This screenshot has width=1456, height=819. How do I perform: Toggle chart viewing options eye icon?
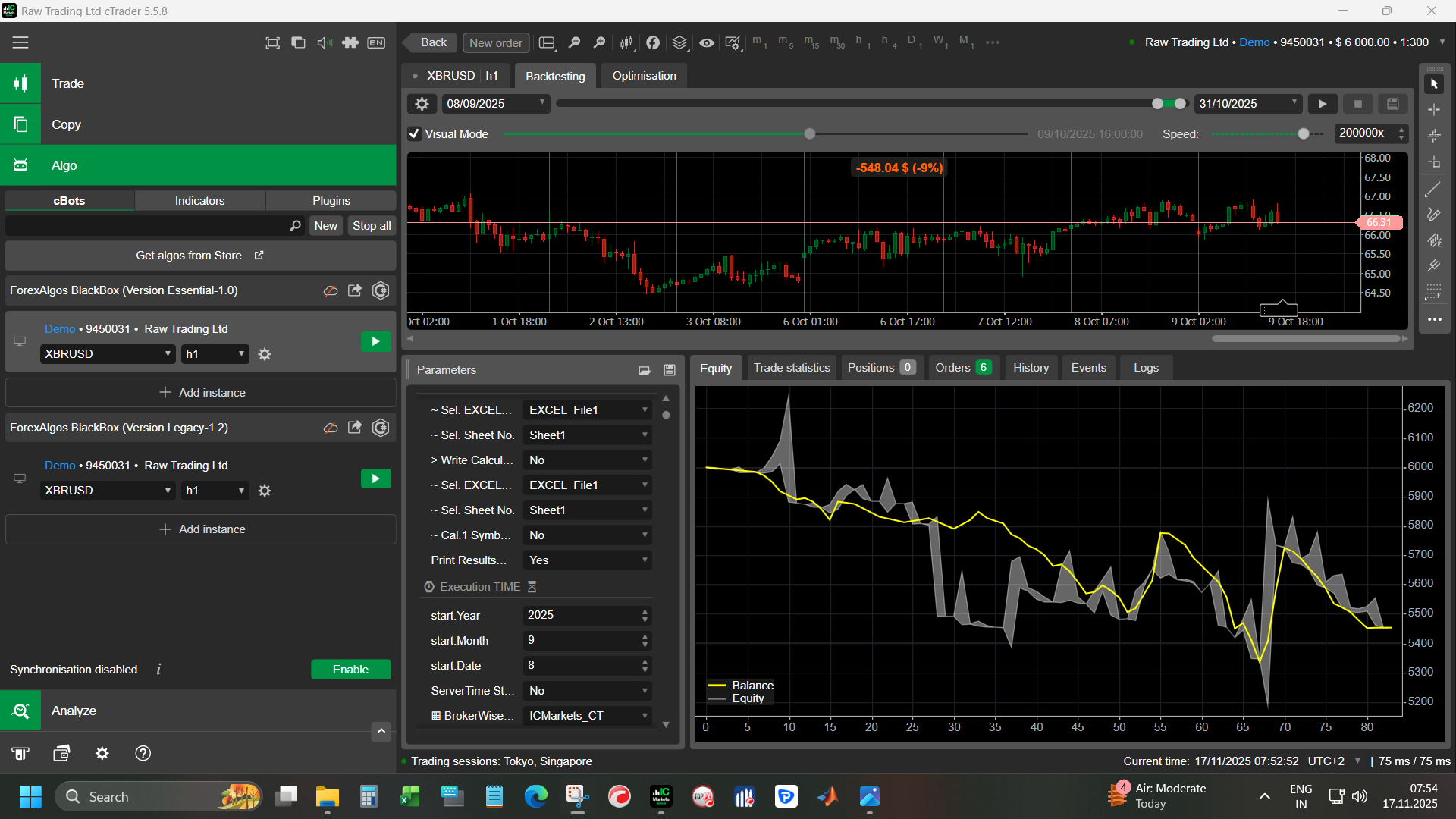pyautogui.click(x=706, y=43)
